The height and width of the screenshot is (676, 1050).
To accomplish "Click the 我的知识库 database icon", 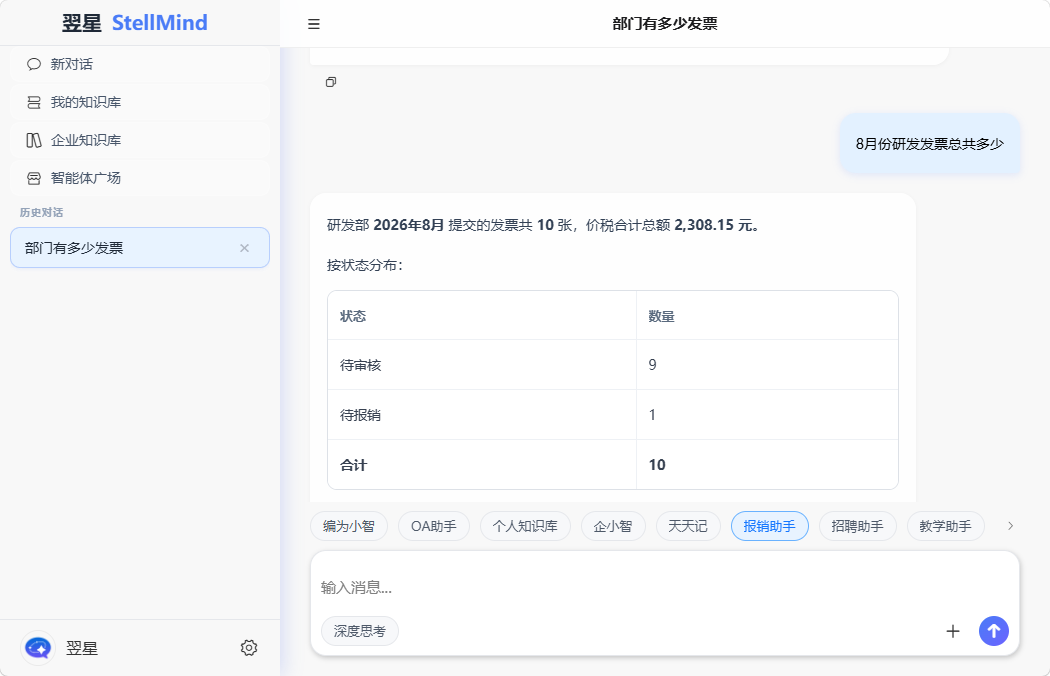I will 34,103.
